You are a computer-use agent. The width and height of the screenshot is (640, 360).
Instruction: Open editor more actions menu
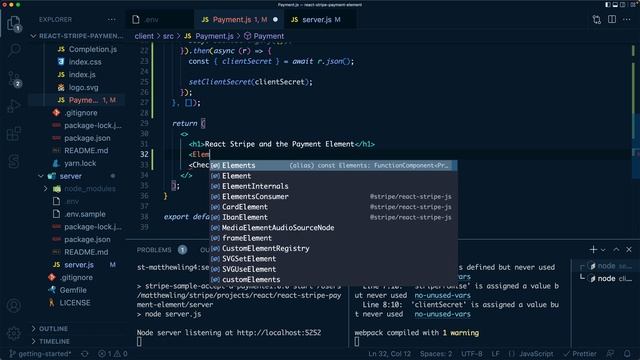tap(627, 20)
